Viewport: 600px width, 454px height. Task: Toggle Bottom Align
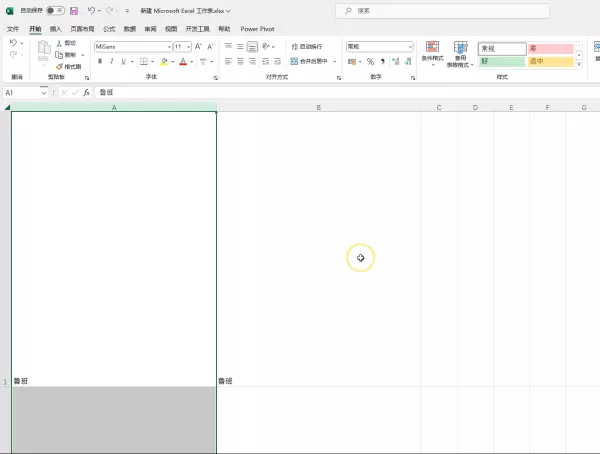click(252, 47)
